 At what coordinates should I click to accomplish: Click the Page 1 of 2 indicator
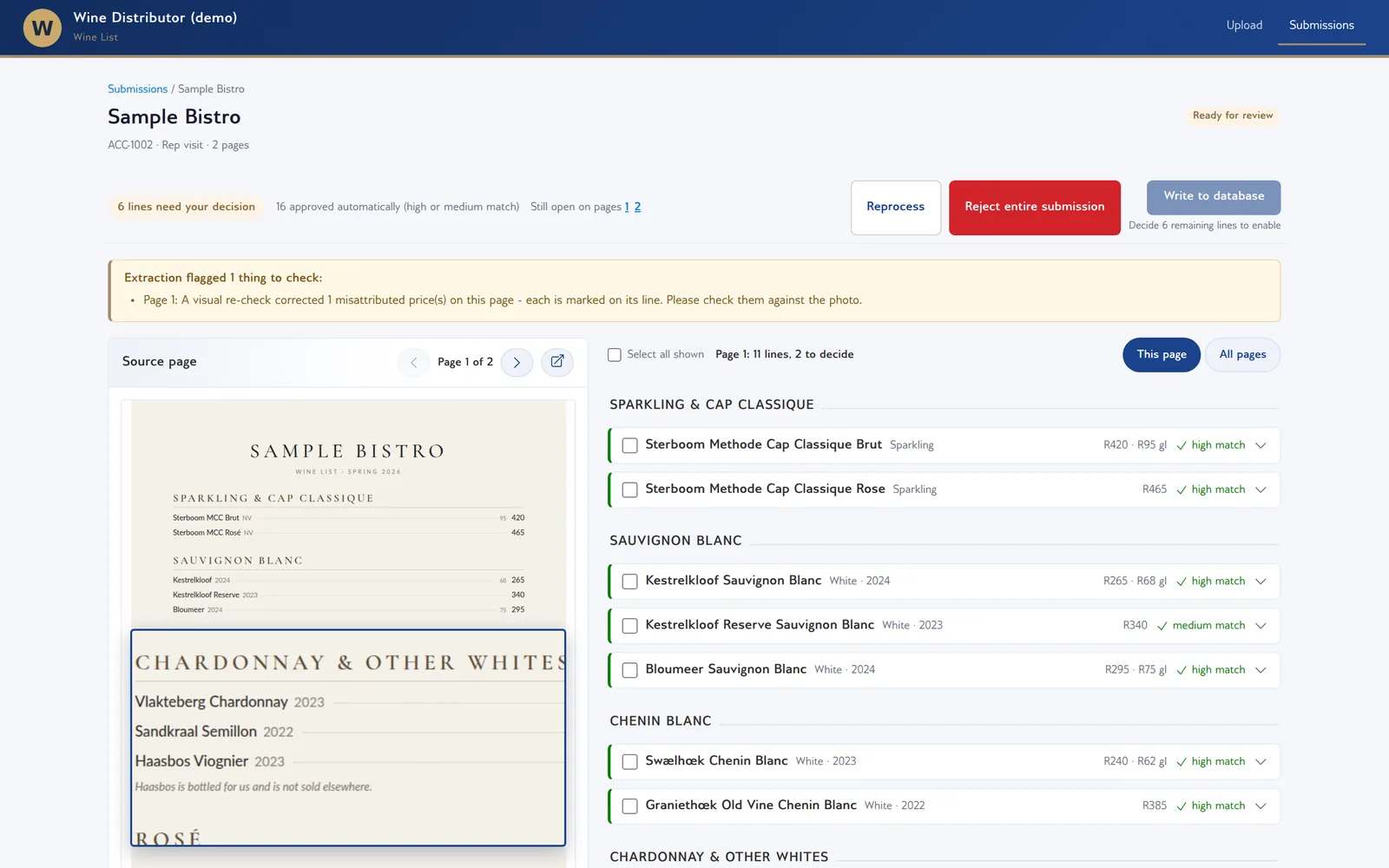point(465,362)
